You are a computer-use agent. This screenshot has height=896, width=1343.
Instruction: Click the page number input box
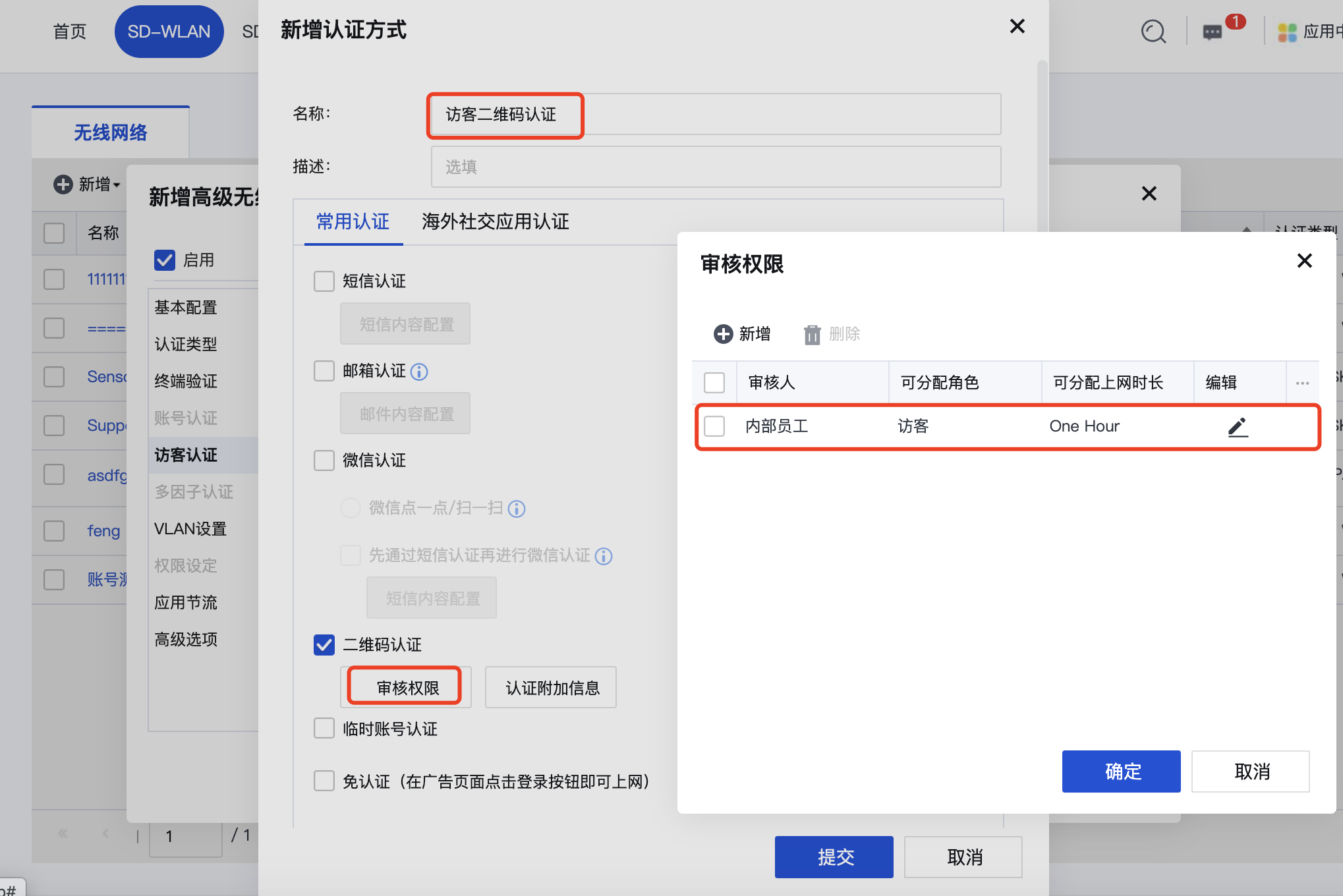click(x=186, y=837)
